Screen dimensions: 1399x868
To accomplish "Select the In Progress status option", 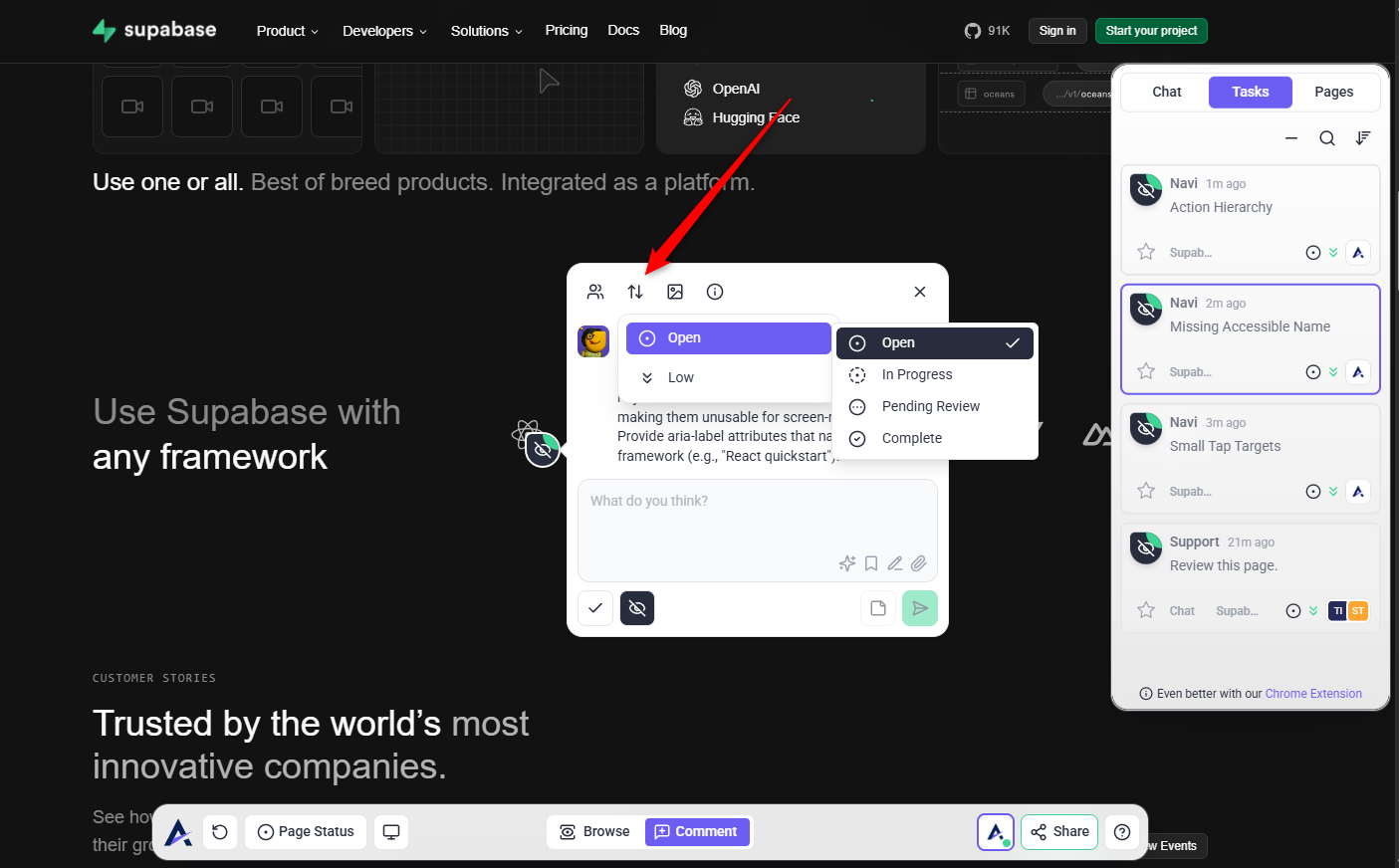I will (x=916, y=374).
